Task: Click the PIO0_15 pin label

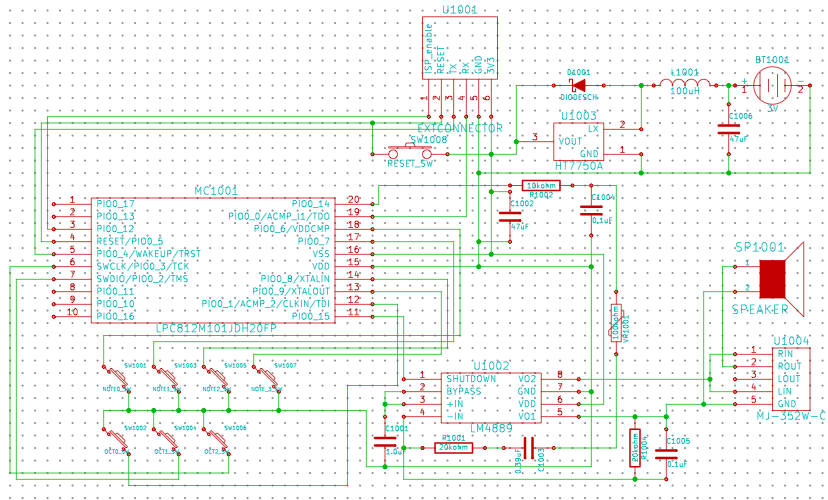Action: click(x=310, y=316)
